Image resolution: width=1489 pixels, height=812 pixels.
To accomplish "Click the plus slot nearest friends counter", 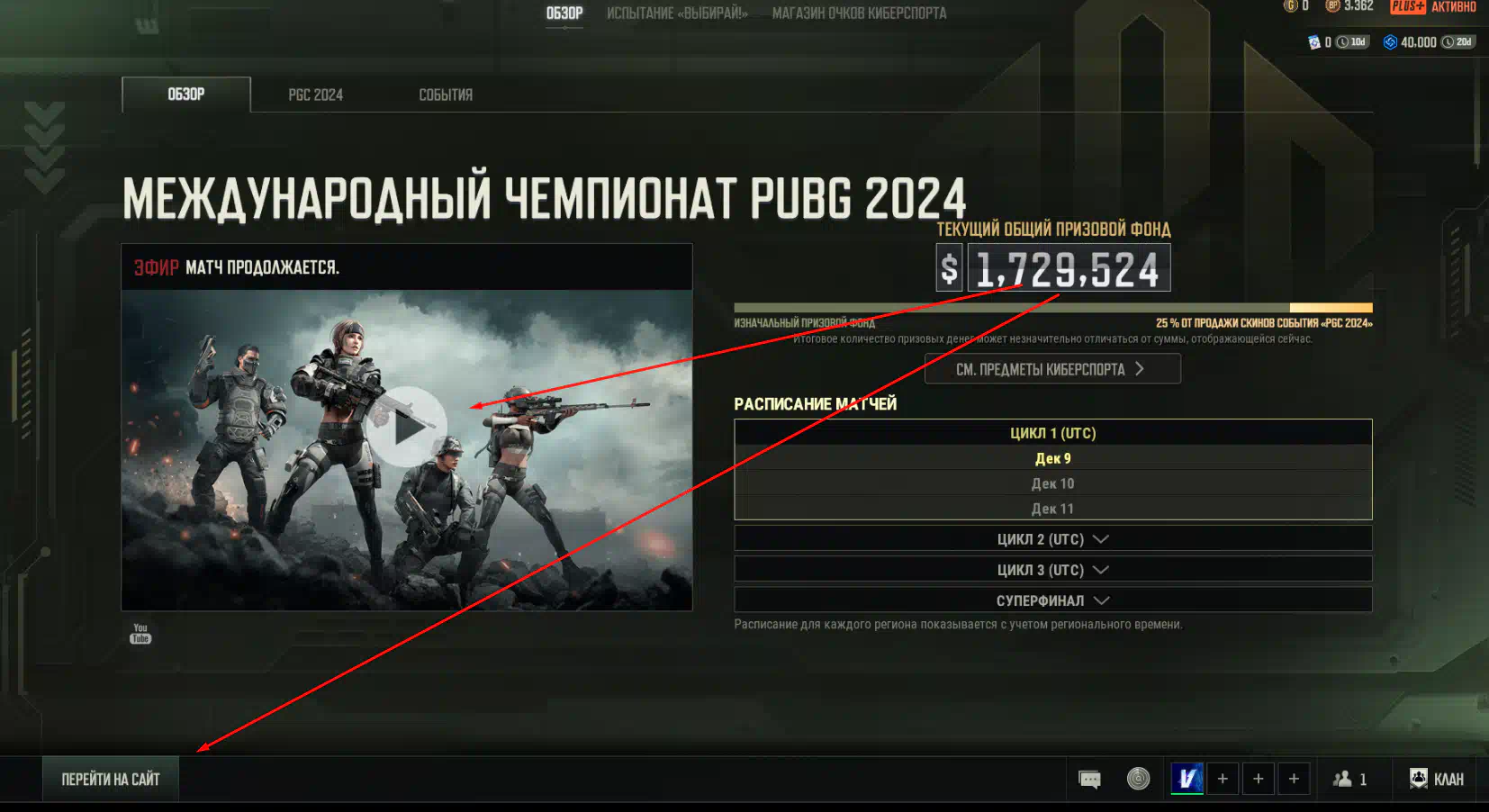I will click(1294, 779).
